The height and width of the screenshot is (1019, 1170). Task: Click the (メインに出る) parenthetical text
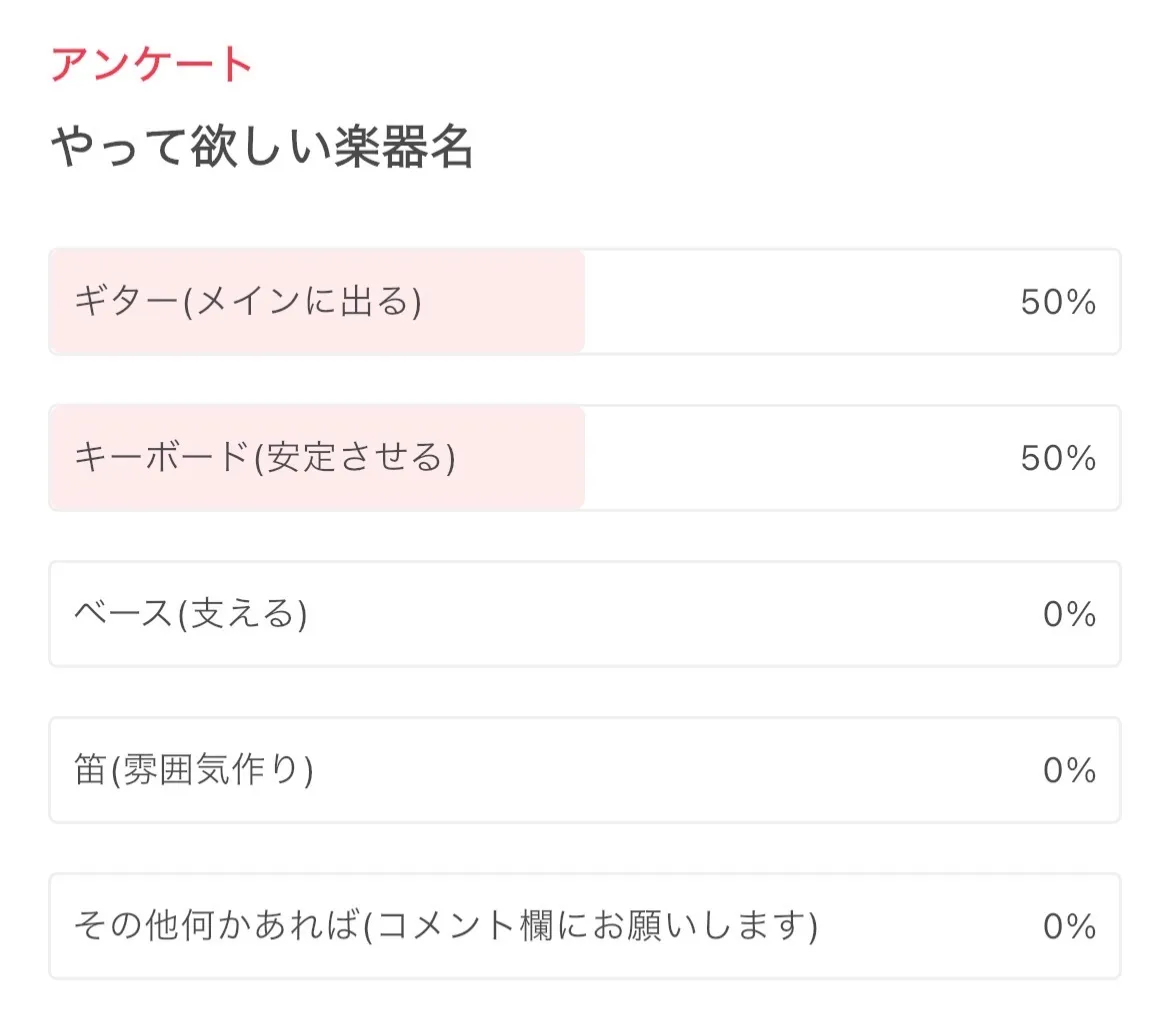(x=303, y=301)
